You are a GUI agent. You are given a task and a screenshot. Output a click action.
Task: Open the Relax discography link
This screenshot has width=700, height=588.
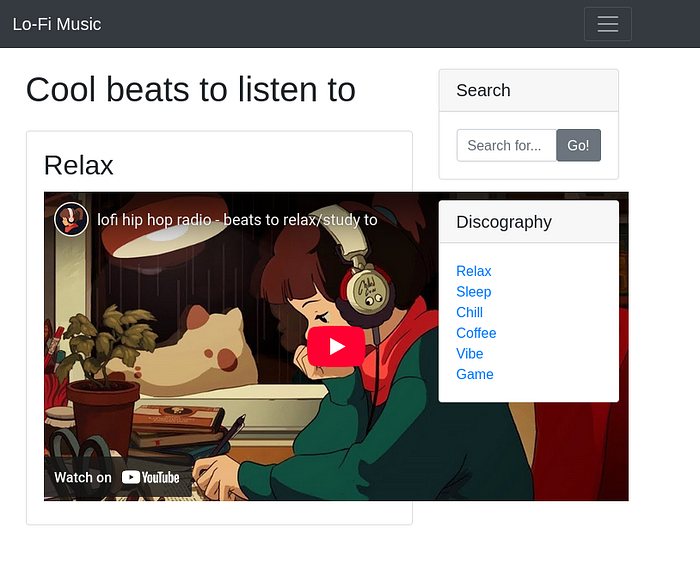click(473, 271)
